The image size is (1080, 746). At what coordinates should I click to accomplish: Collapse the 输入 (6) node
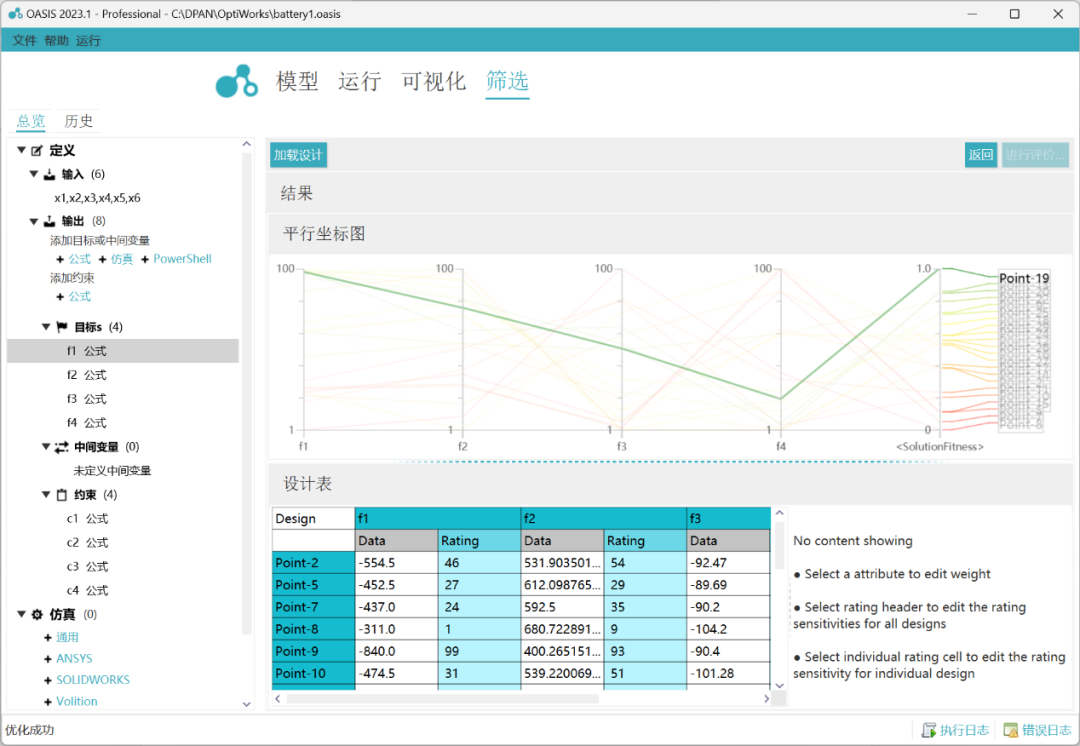tap(34, 174)
